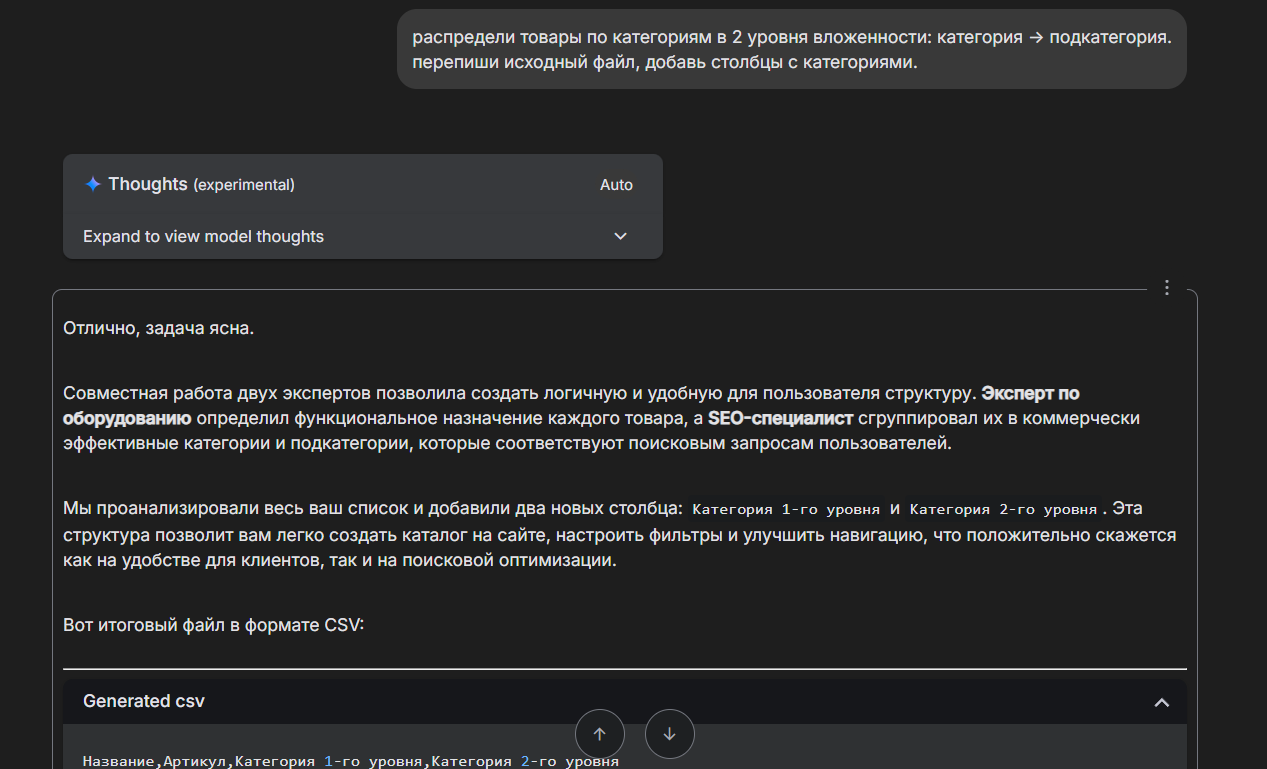Click the bold 'SEO-специалист' text

(780, 418)
